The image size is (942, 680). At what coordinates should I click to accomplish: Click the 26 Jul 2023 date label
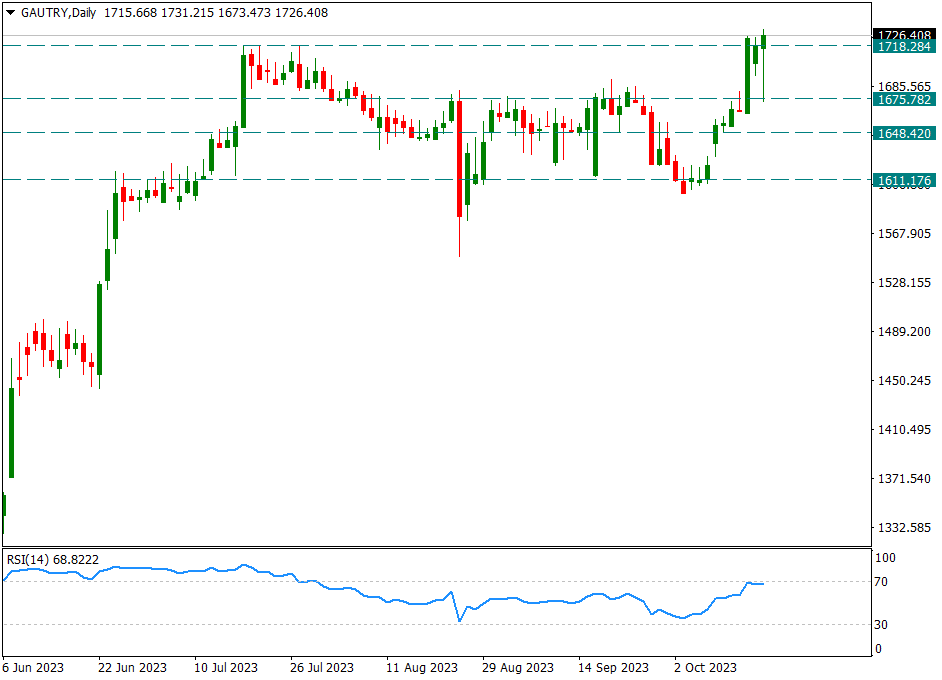[x=322, y=667]
